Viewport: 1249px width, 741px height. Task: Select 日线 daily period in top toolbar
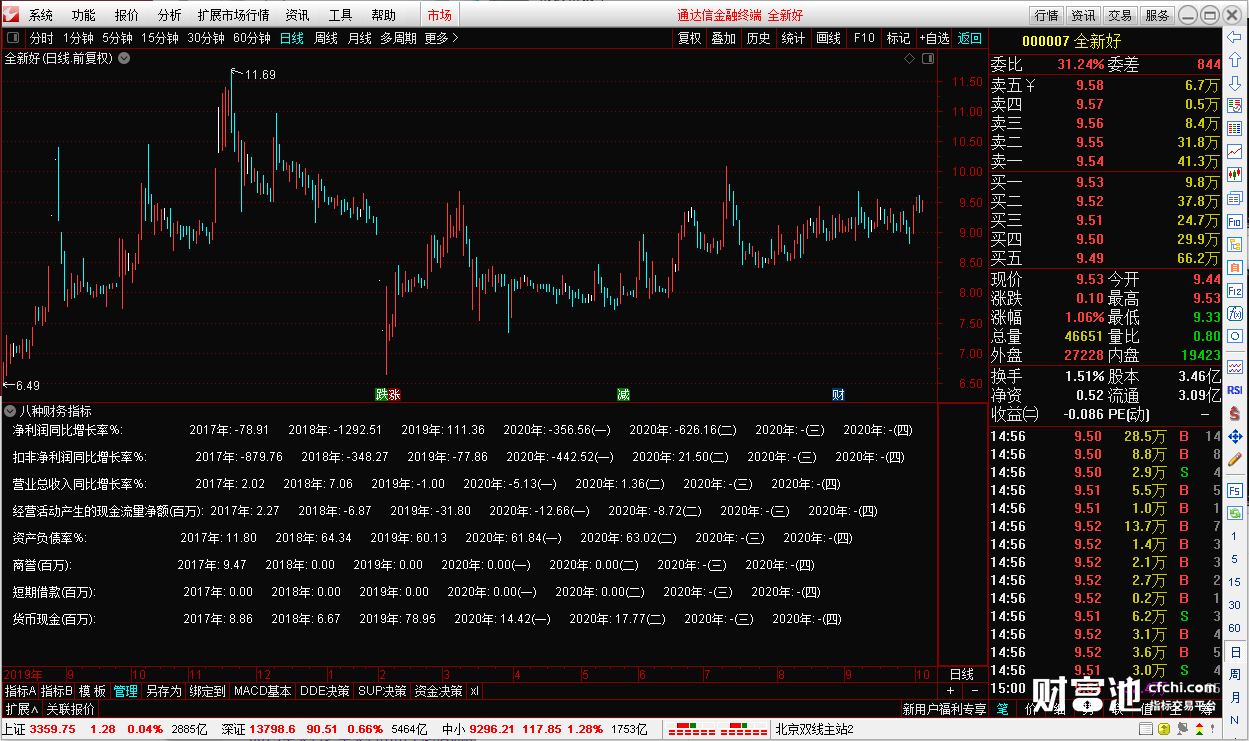tap(292, 38)
